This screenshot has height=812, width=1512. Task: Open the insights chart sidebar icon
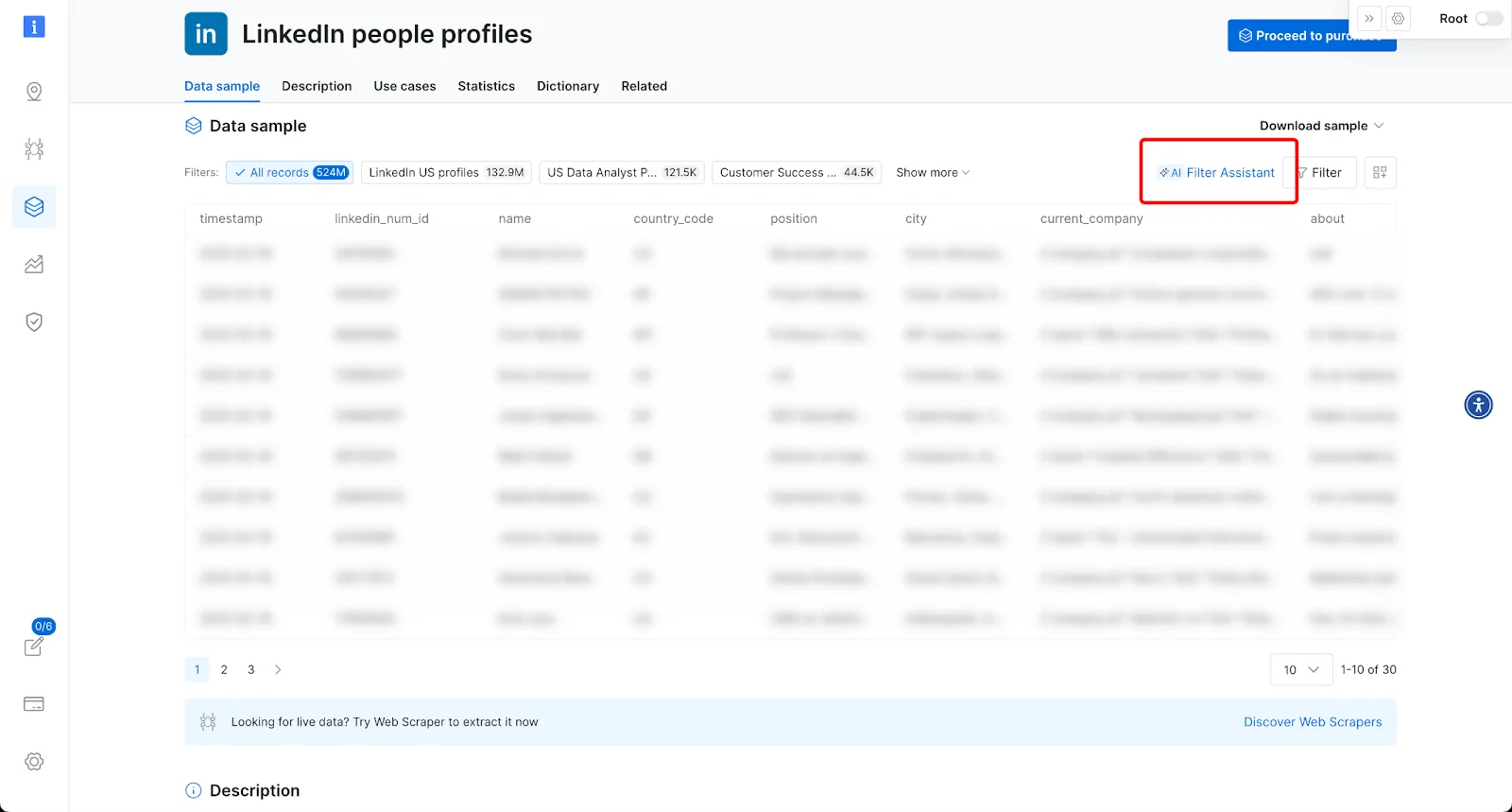[34, 264]
